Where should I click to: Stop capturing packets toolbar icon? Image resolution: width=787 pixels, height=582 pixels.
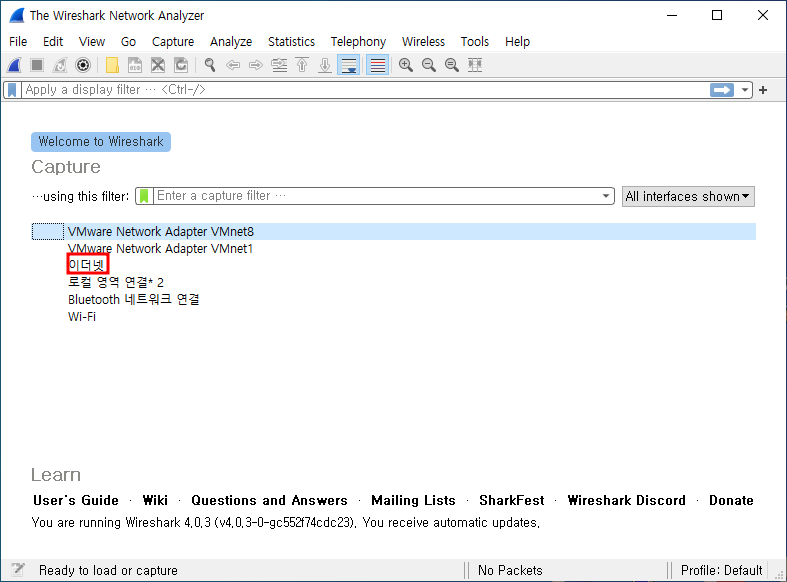[x=37, y=65]
